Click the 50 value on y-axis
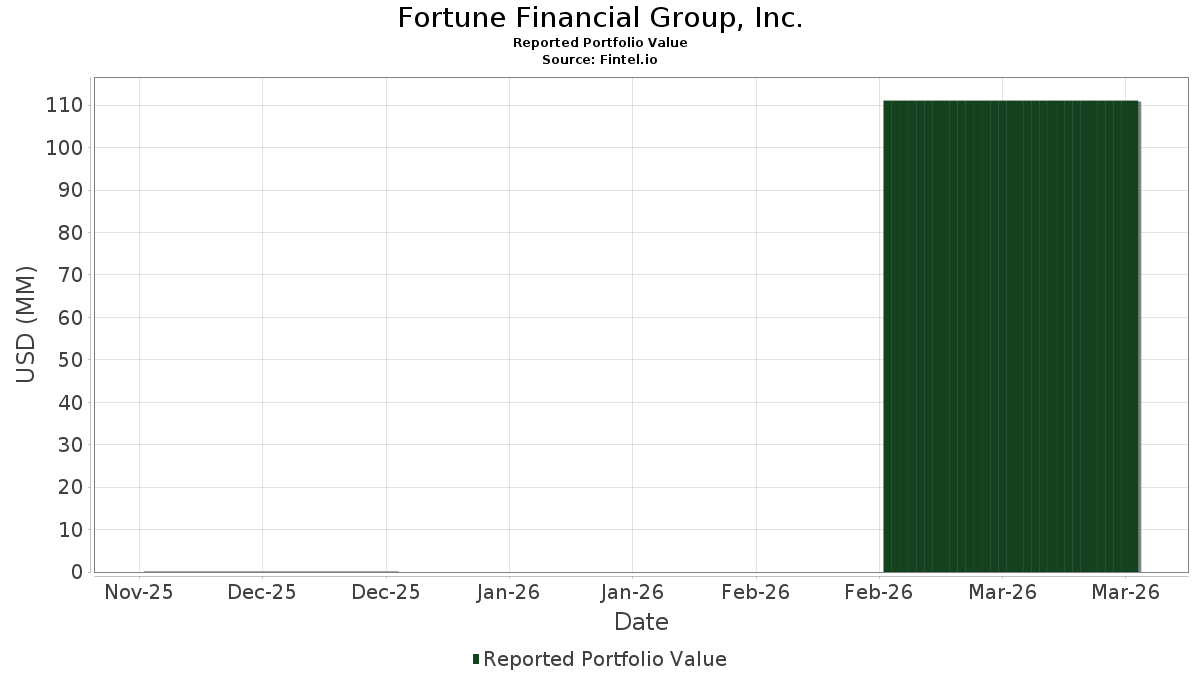Screen dimensions: 1200x675 pos(71,360)
